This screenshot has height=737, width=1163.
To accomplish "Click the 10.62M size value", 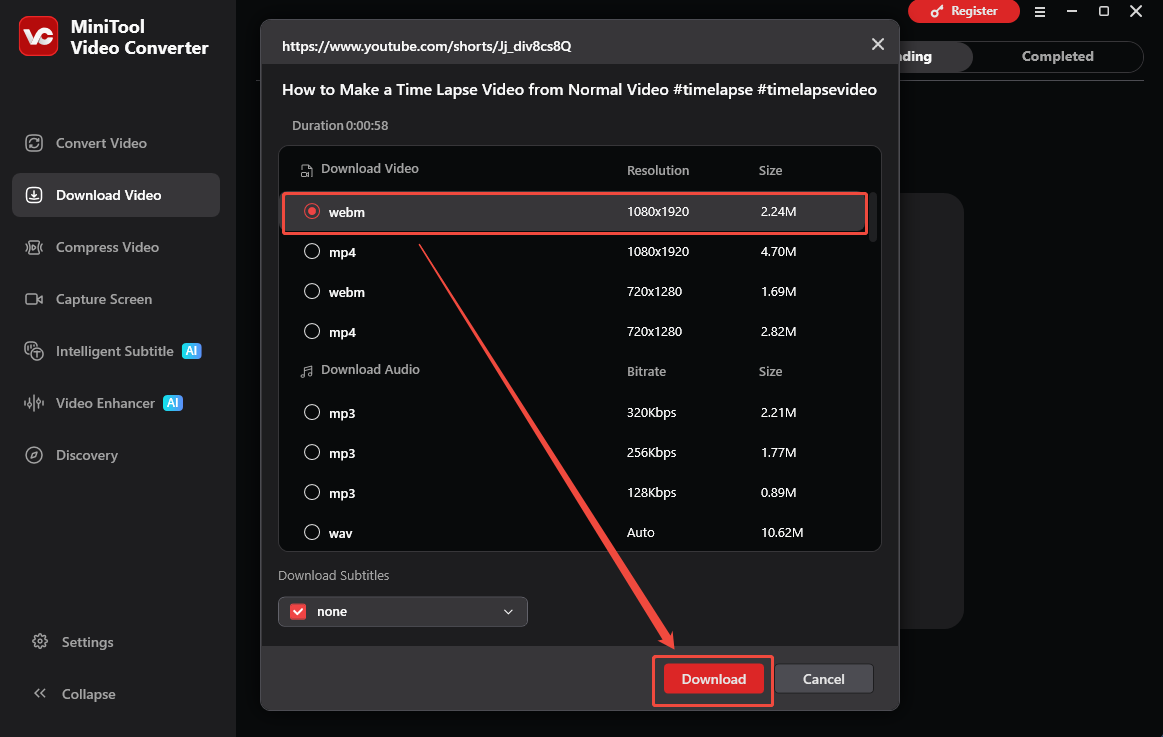I will pyautogui.click(x=782, y=532).
